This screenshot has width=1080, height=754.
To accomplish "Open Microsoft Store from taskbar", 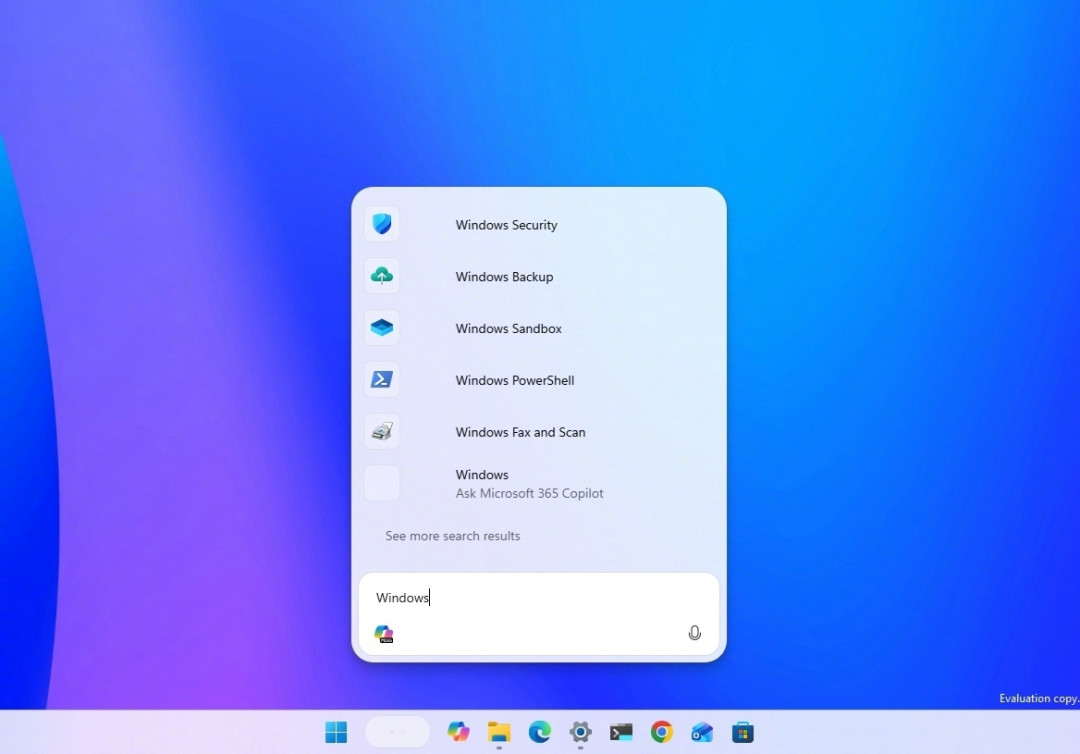I will tap(742, 732).
